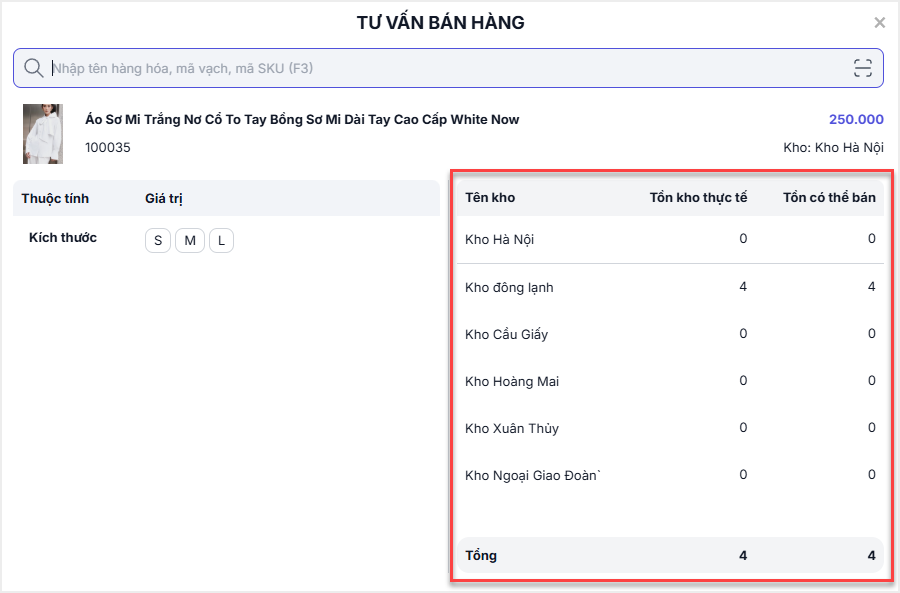This screenshot has width=900, height=593.
Task: Click the Tồn kho thực tế column header
Action: click(x=698, y=197)
